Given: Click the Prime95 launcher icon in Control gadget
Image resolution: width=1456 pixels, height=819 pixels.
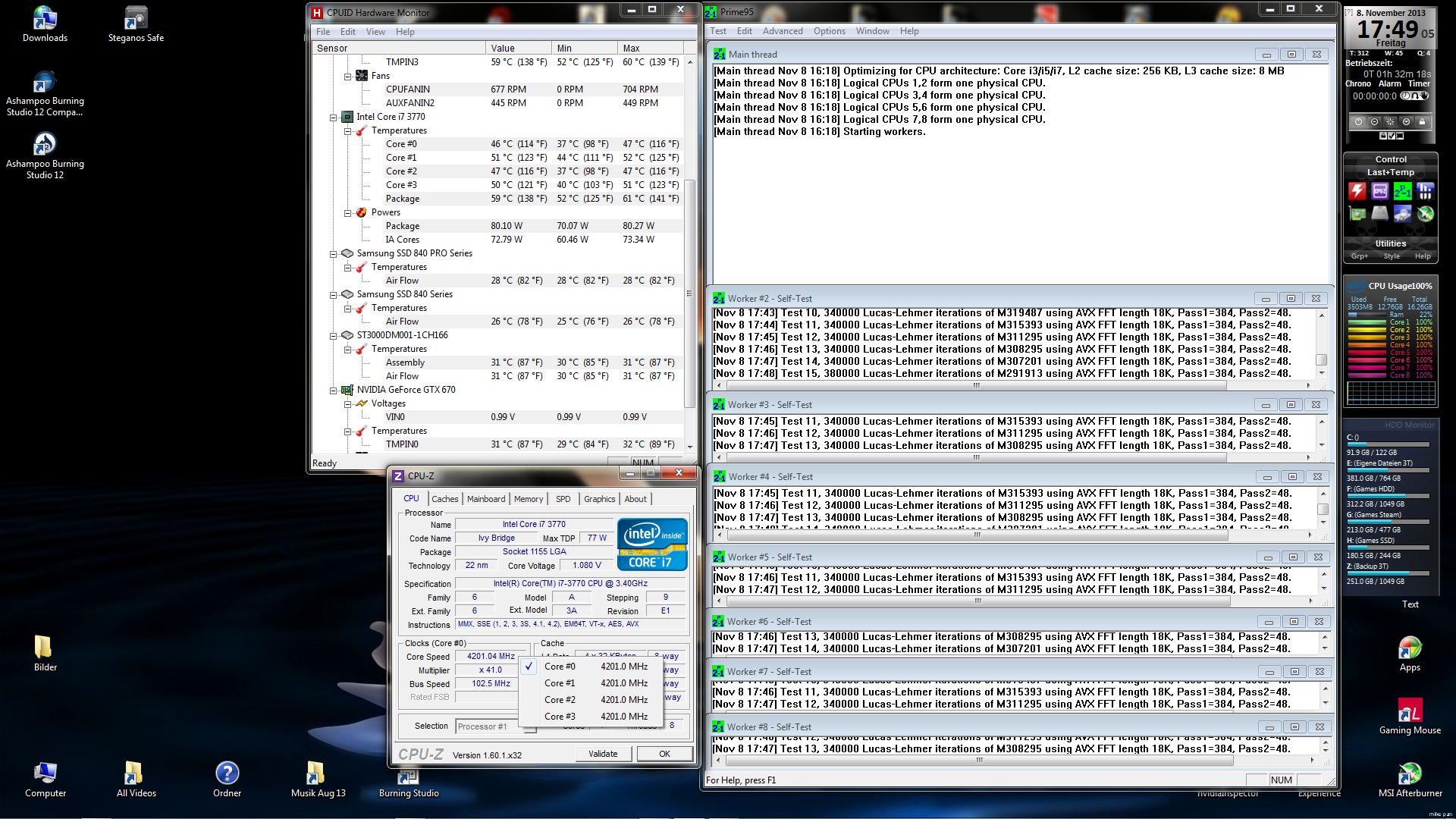Looking at the screenshot, I should point(1403,191).
